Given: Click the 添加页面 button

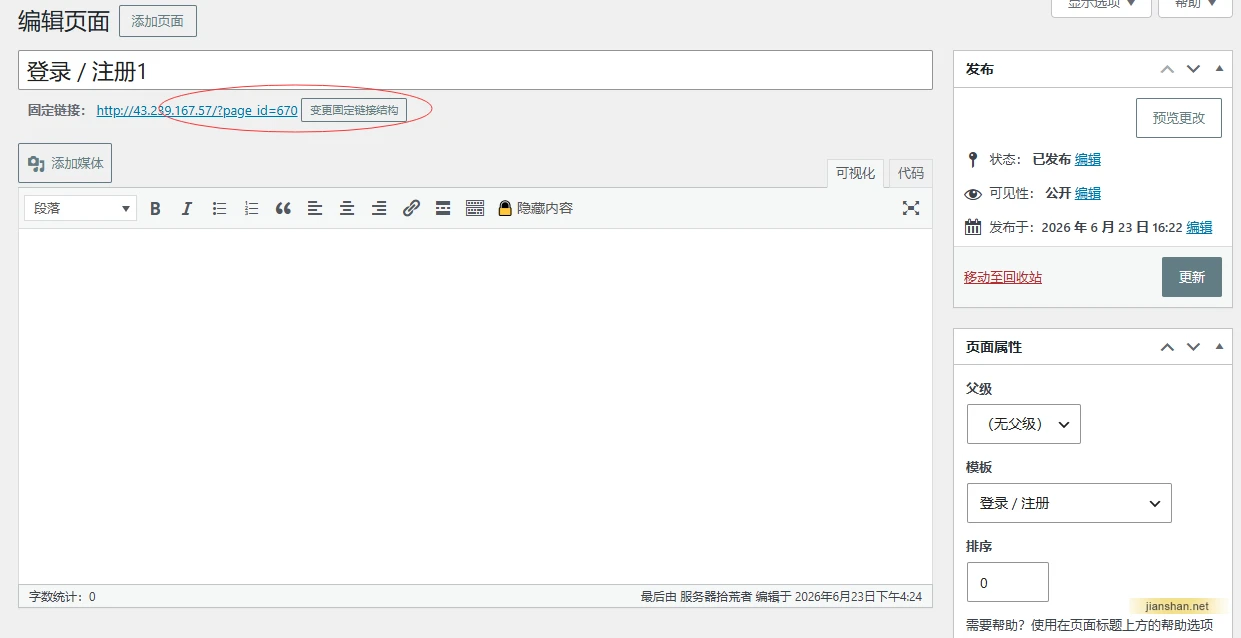Looking at the screenshot, I should (158, 21).
